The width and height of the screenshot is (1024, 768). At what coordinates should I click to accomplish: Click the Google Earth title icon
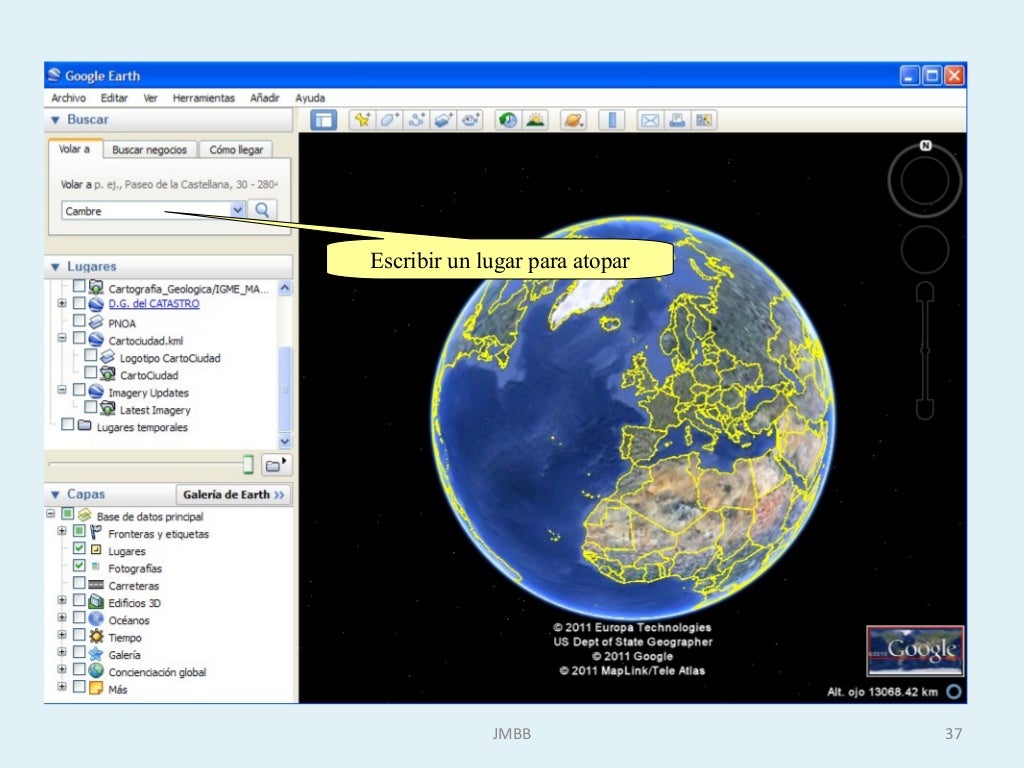(x=54, y=75)
